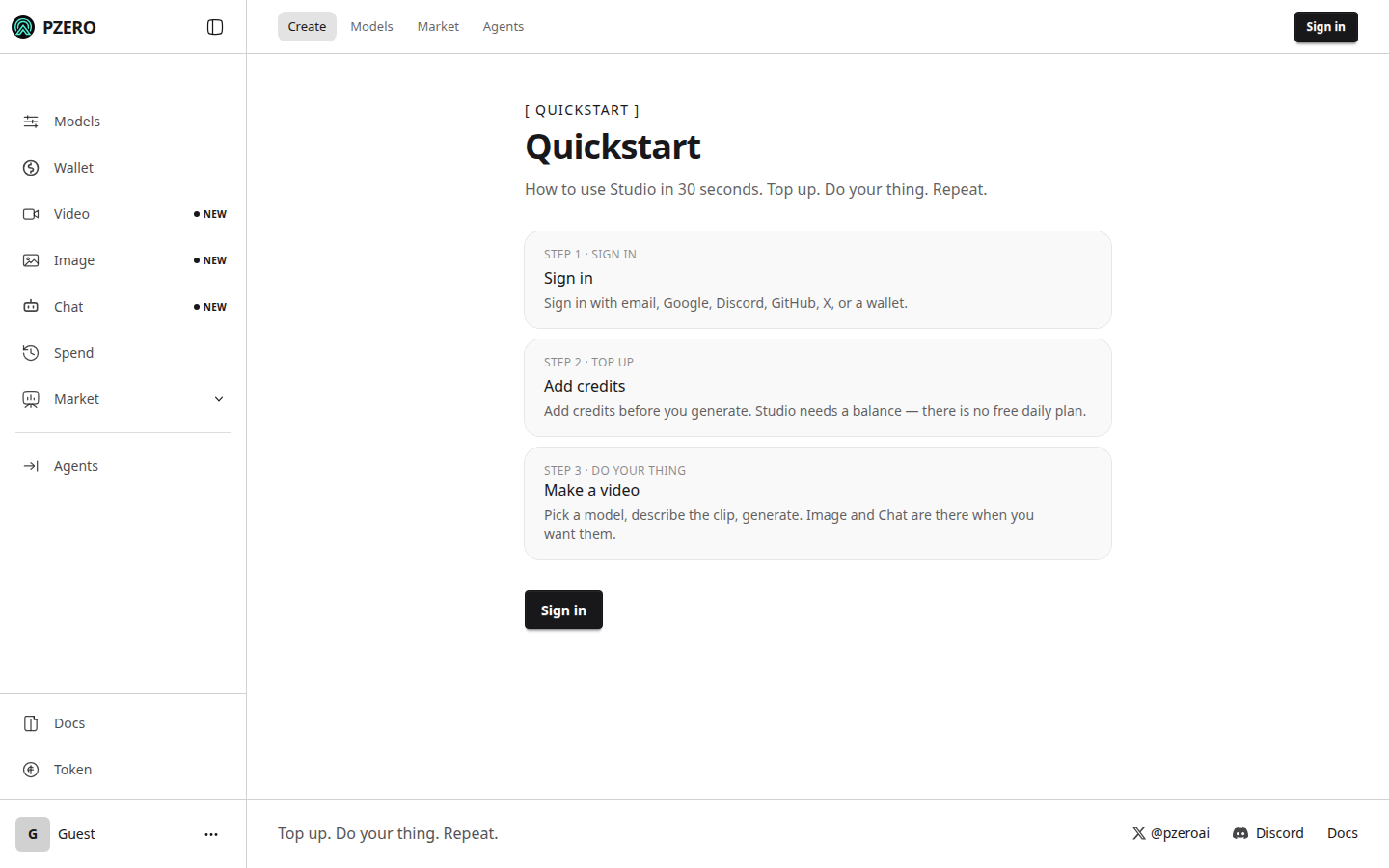The height and width of the screenshot is (868, 1389).
Task: Click the top-right Sign in button
Action: coord(1325,27)
